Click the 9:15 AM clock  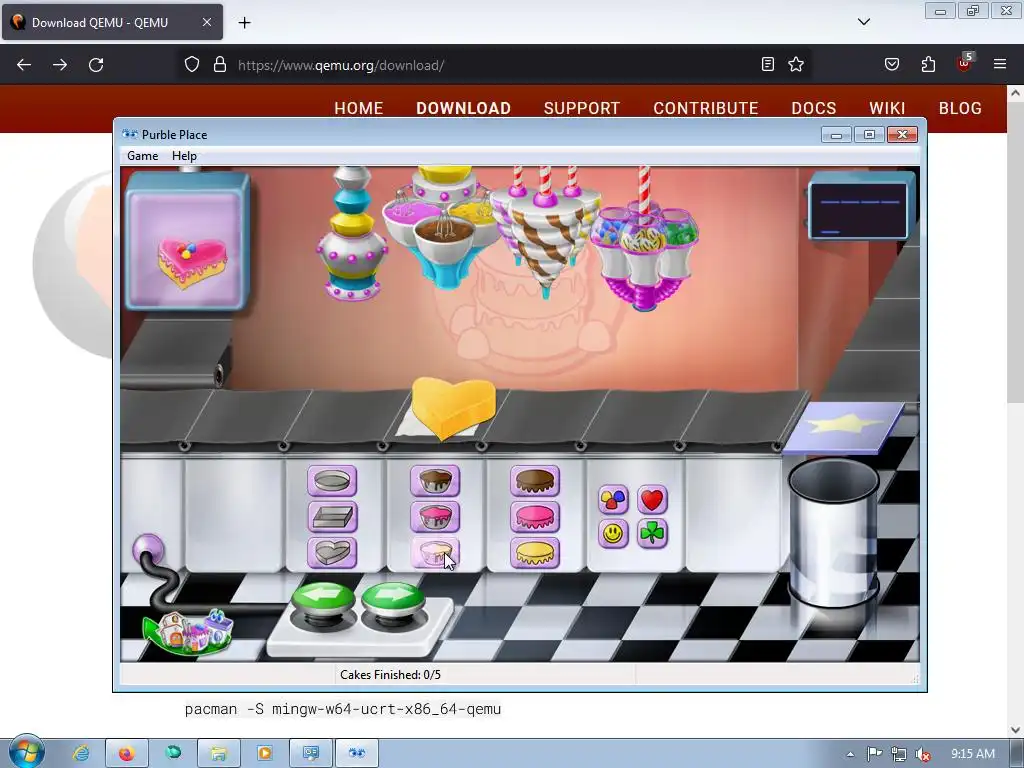[x=972, y=754]
